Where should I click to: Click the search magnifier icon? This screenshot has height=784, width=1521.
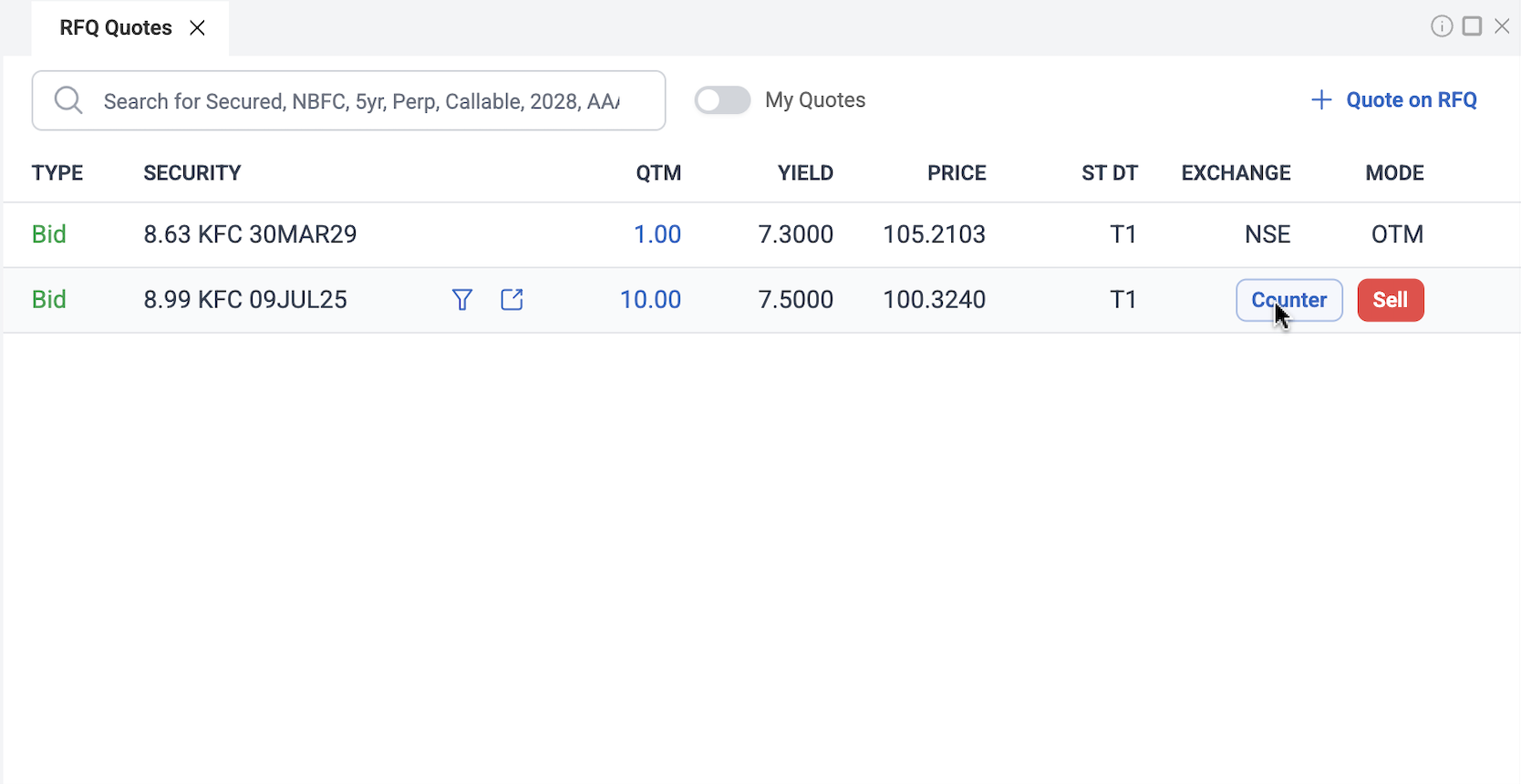pyautogui.click(x=68, y=100)
